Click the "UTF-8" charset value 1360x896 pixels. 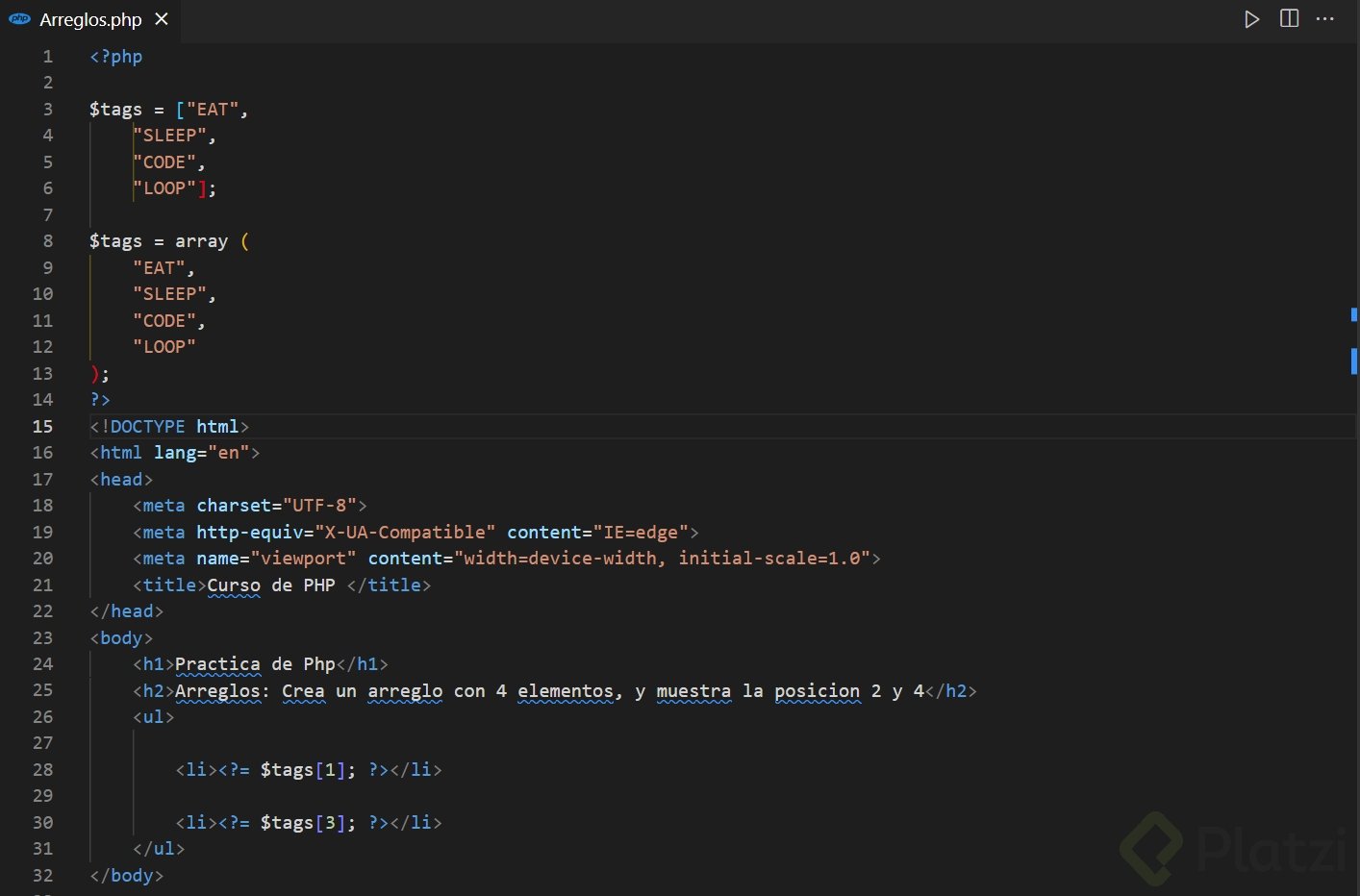click(319, 506)
